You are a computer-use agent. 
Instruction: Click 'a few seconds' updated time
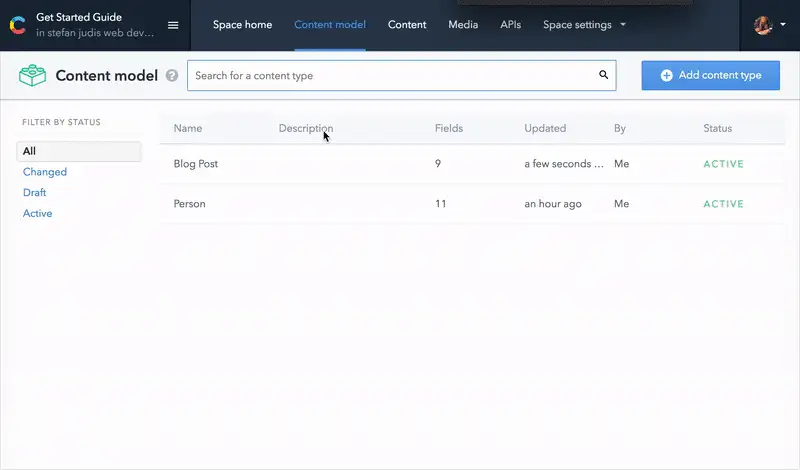click(x=564, y=164)
